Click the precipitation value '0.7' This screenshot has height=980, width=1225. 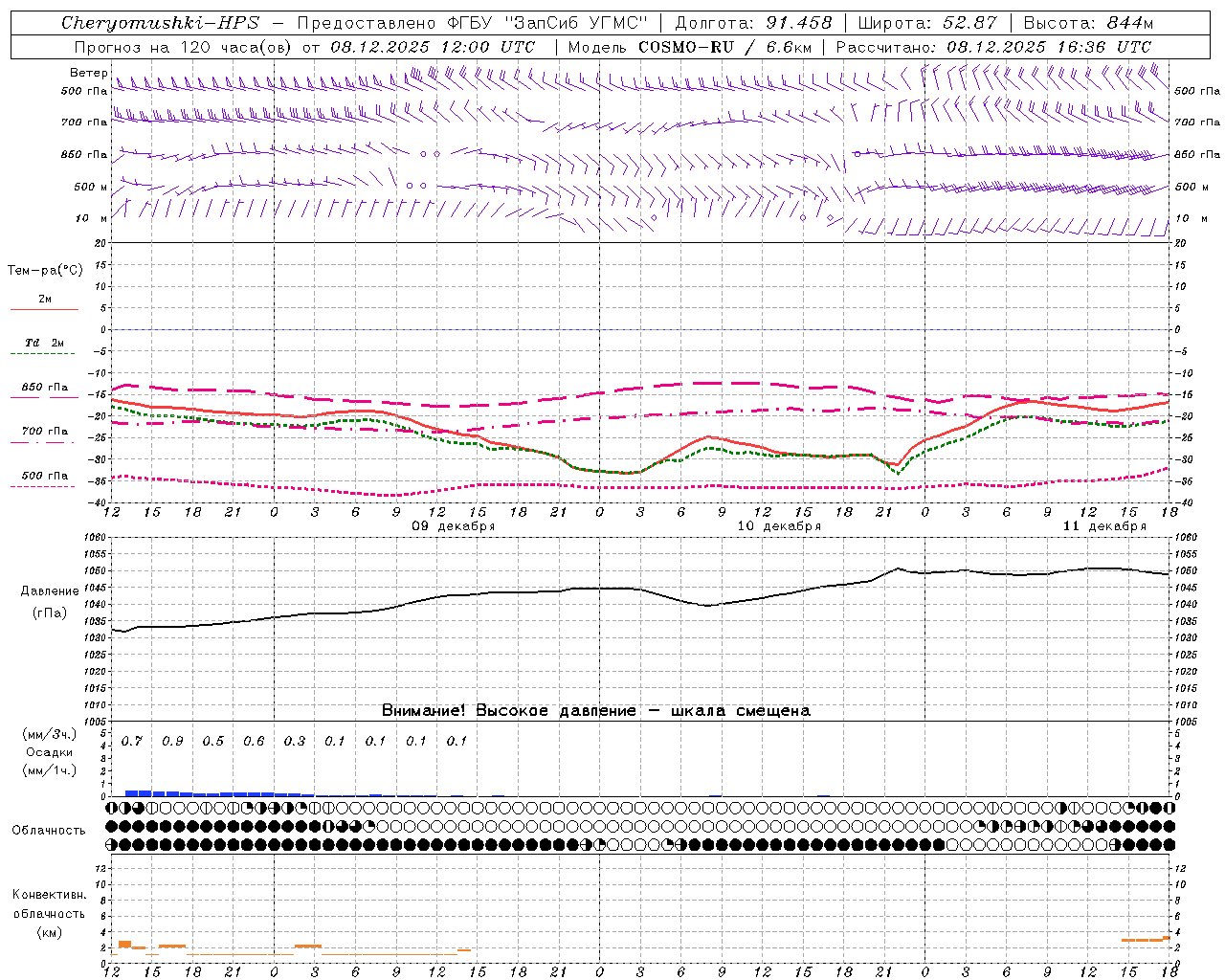[132, 741]
